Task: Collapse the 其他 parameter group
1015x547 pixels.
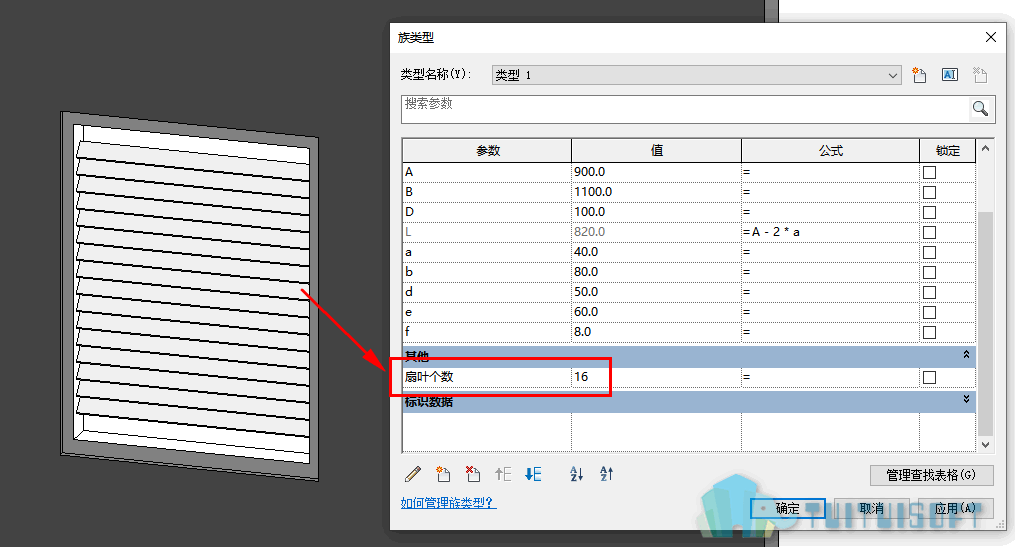Action: [966, 355]
